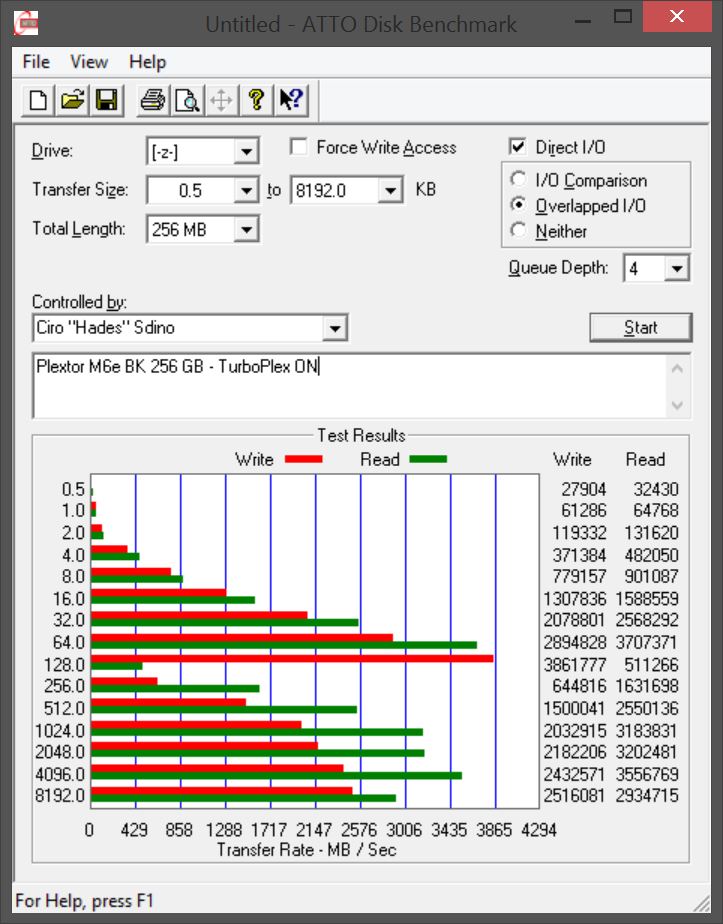Choose the Neither radio button
This screenshot has width=723, height=924.
tap(518, 231)
